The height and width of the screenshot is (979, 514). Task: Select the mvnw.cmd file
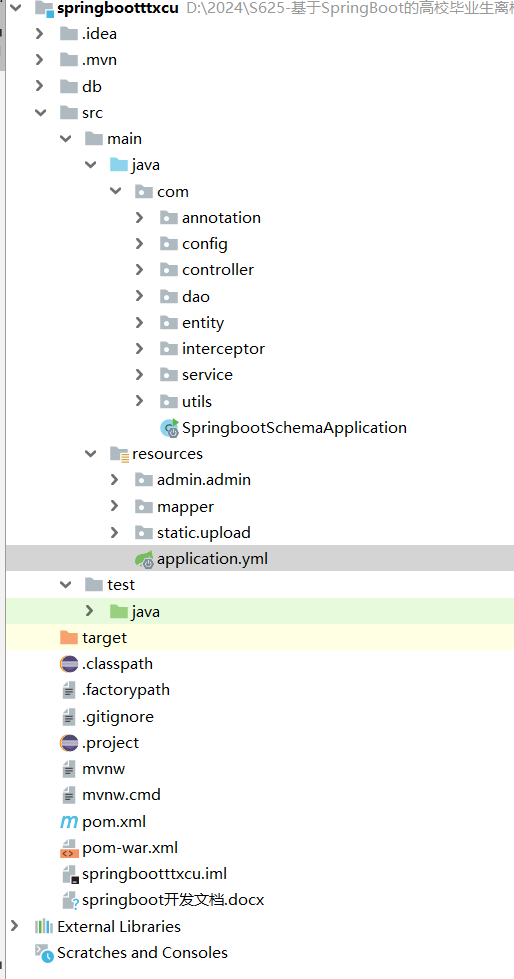click(x=121, y=795)
